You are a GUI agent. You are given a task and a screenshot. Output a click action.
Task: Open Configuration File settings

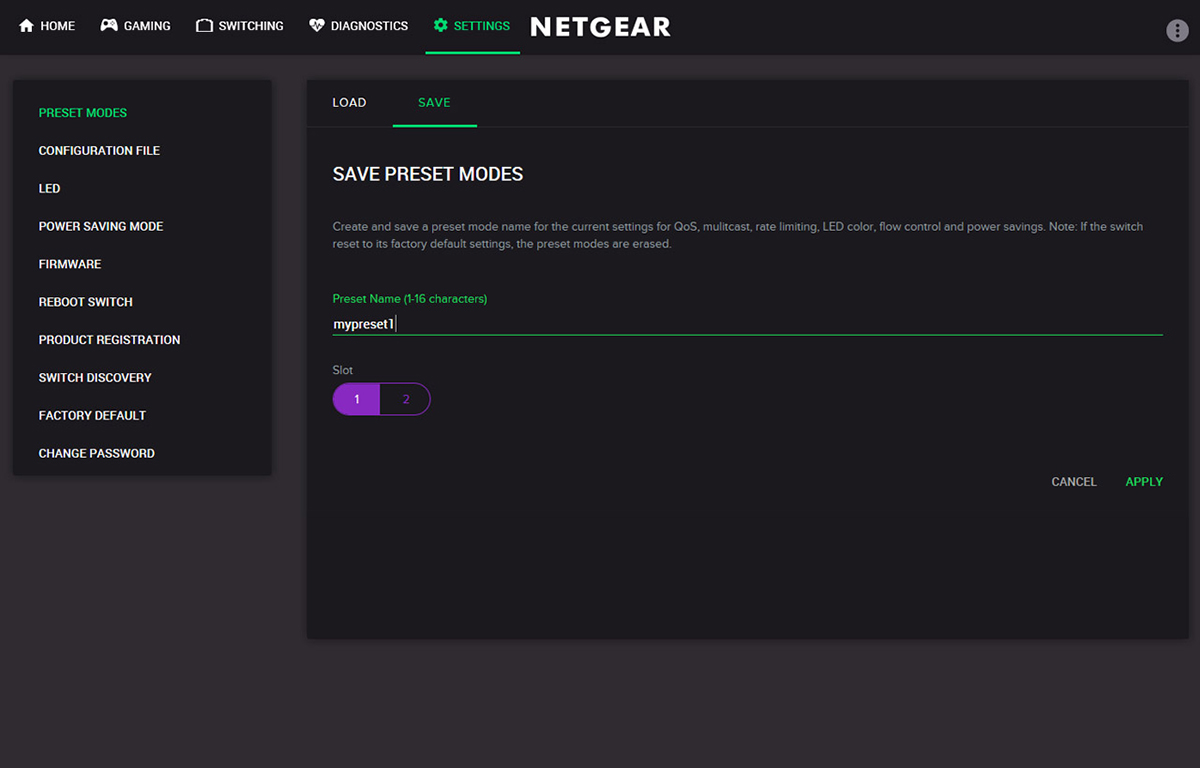click(x=99, y=151)
